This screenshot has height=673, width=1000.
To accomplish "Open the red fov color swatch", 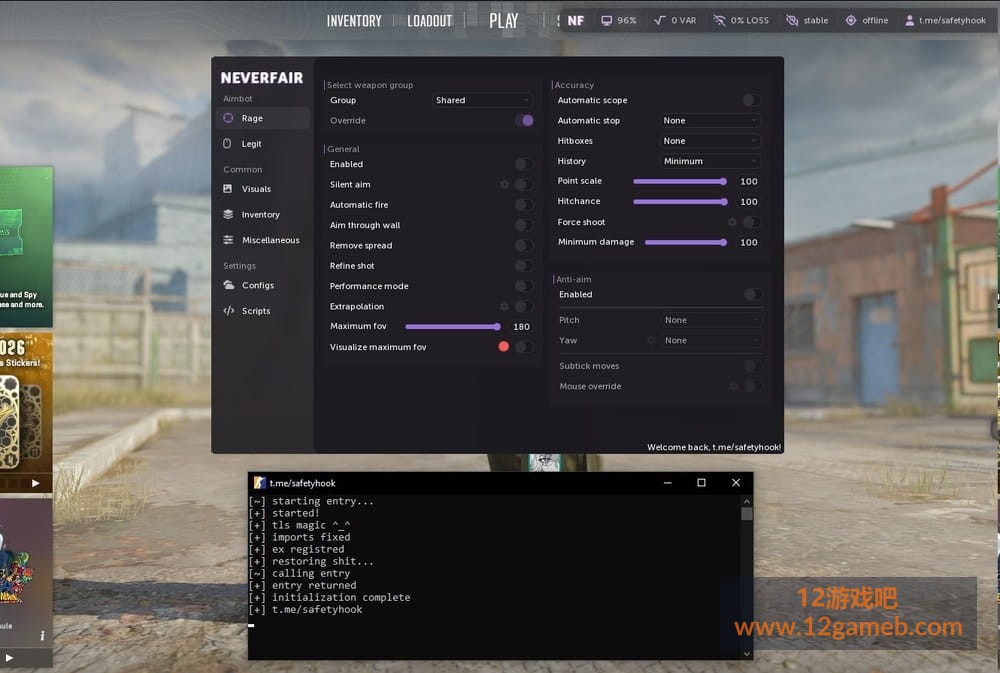I will tap(504, 346).
